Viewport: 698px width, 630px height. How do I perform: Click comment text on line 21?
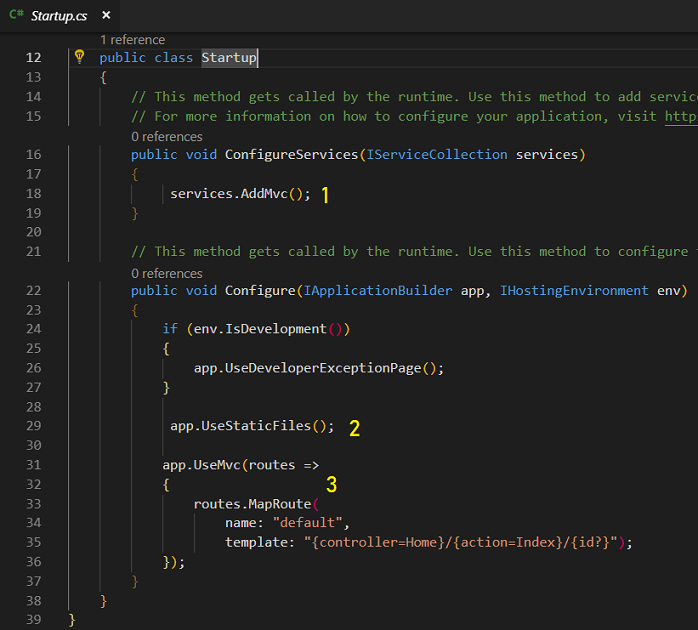[x=414, y=252]
